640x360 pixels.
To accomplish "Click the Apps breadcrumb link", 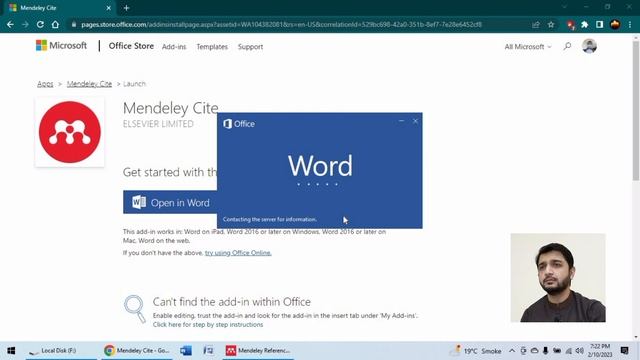I will (45, 84).
